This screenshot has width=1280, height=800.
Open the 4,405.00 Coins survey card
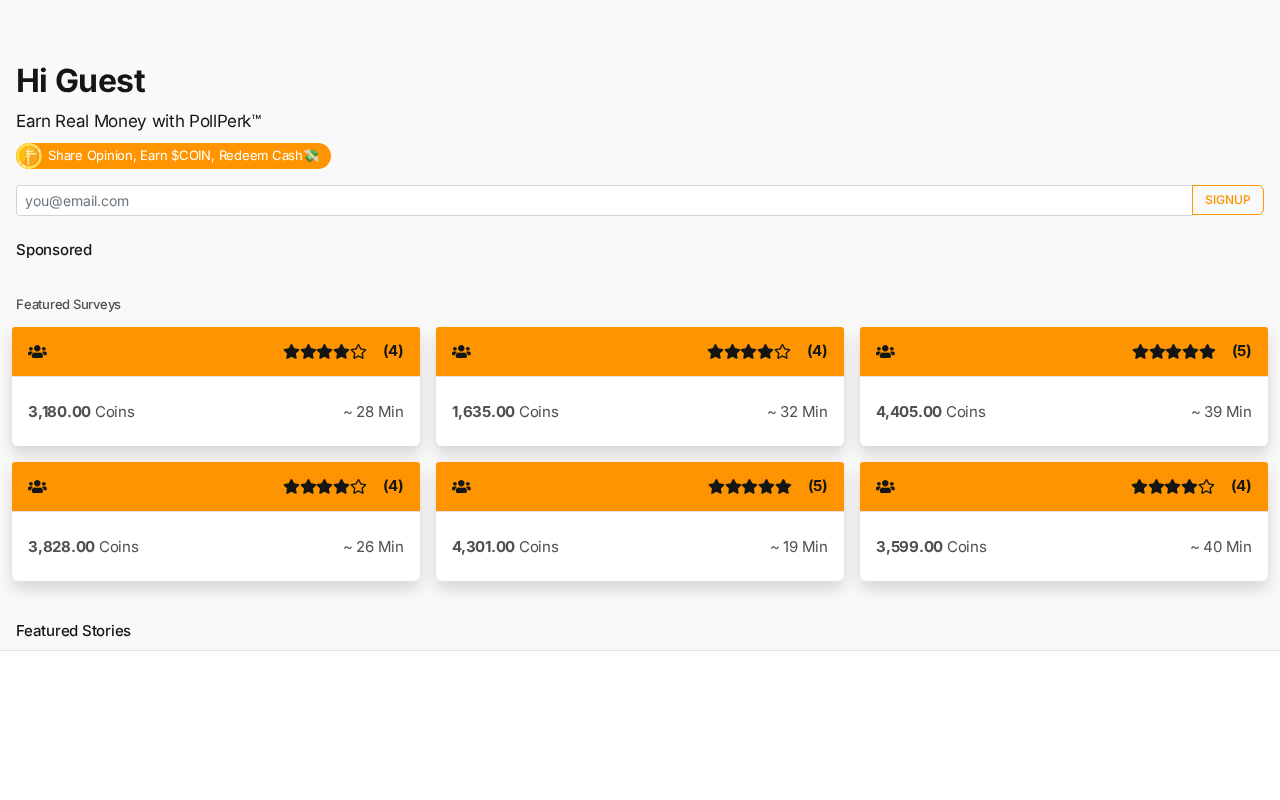1064,386
